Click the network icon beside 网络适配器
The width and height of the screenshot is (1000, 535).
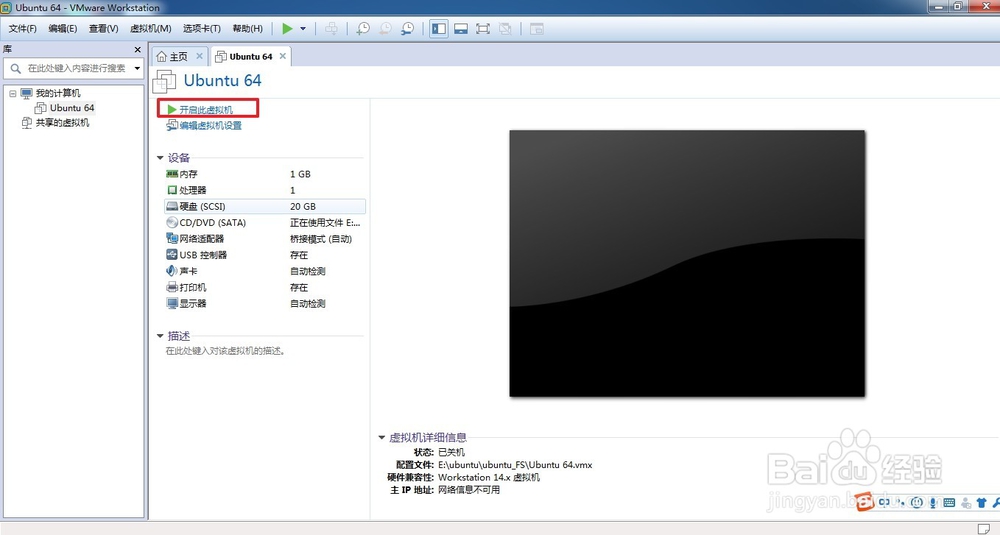[x=172, y=238]
